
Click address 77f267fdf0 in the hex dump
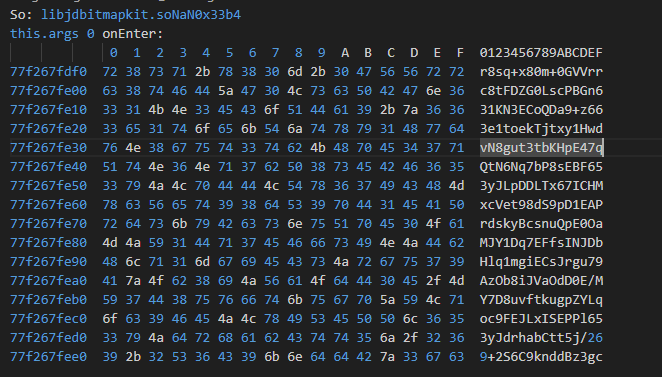[x=49, y=72]
